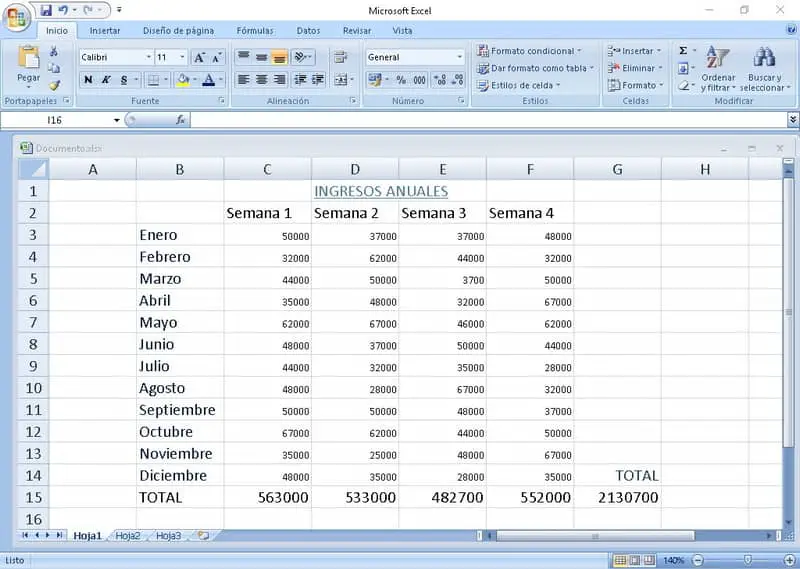Click Eliminar button in Celdas group
Screen dimensions: 800x569
point(635,68)
